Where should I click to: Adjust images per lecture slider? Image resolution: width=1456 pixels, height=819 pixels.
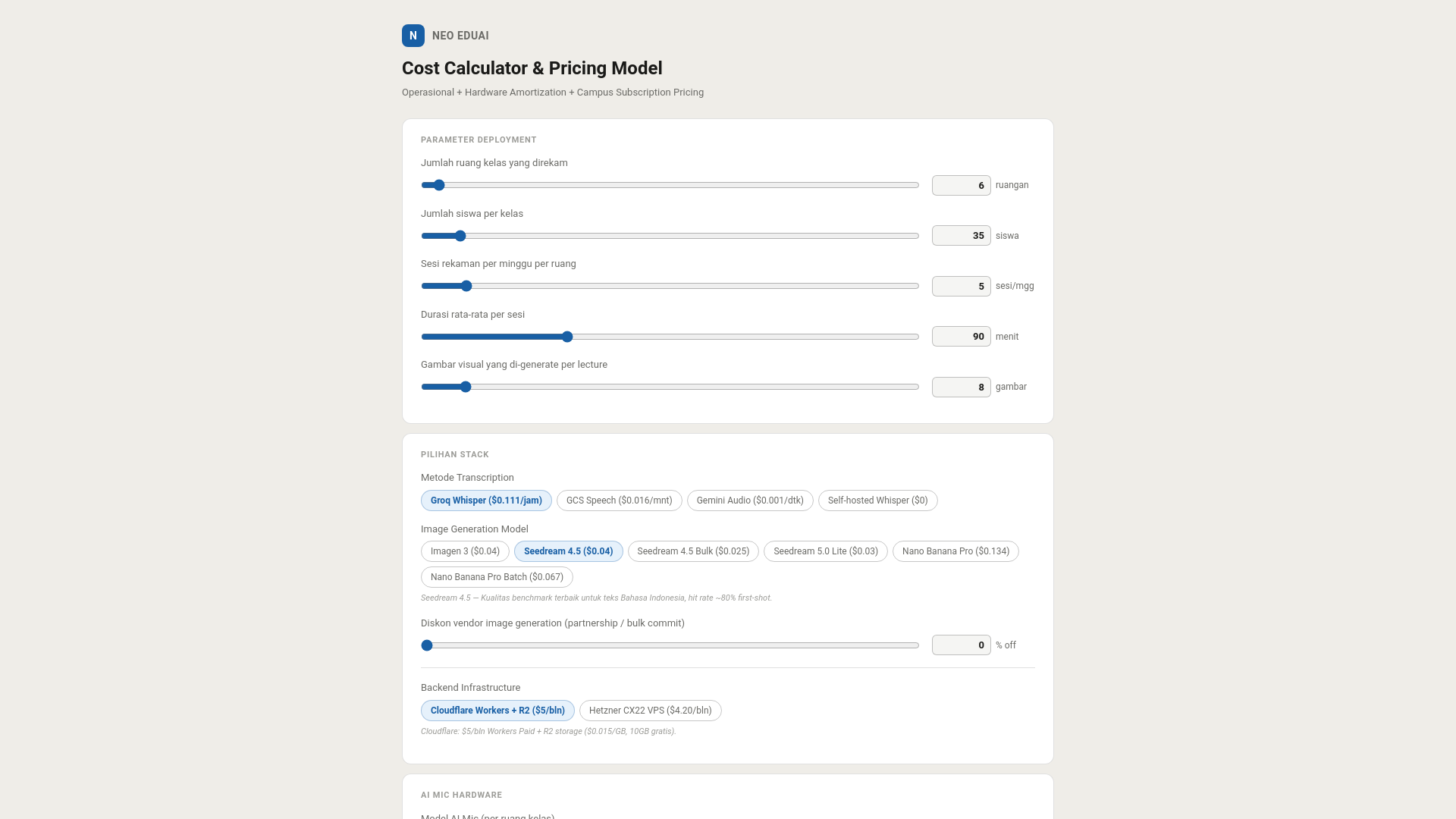click(x=670, y=387)
